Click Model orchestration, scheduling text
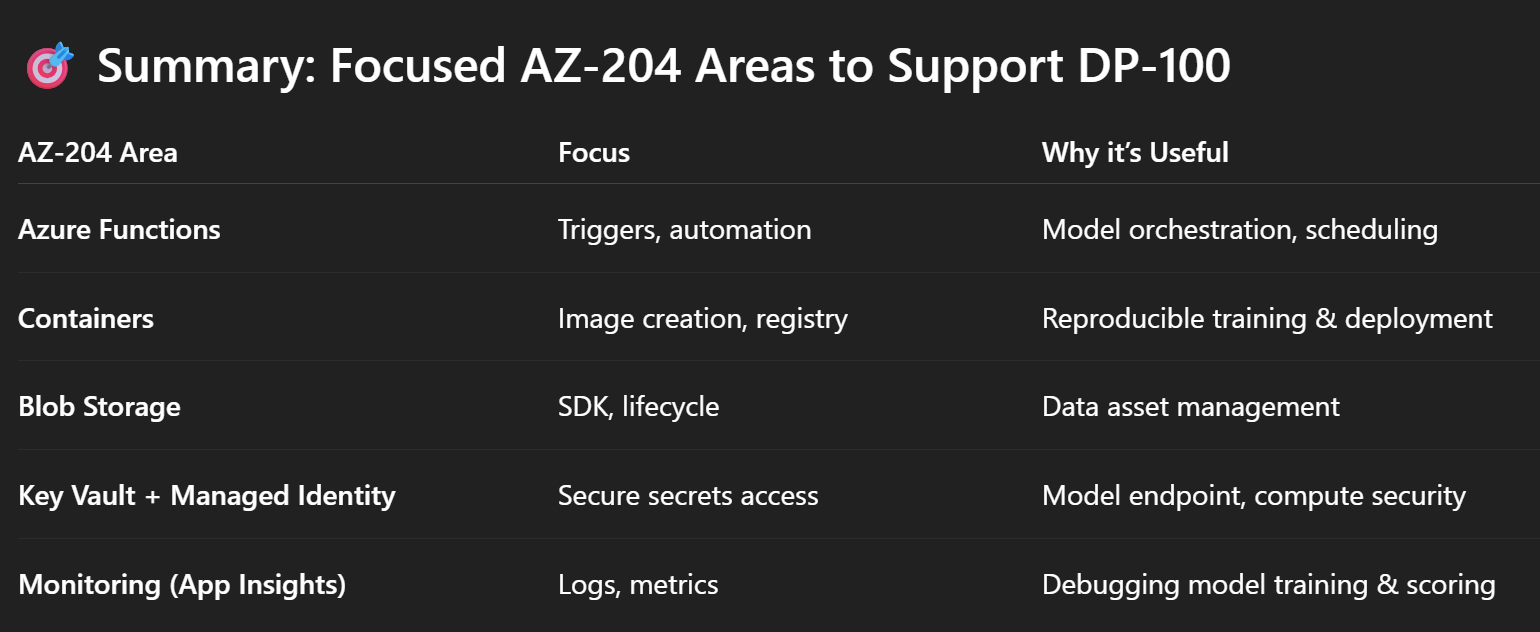This screenshot has width=1540, height=632. click(x=1240, y=229)
